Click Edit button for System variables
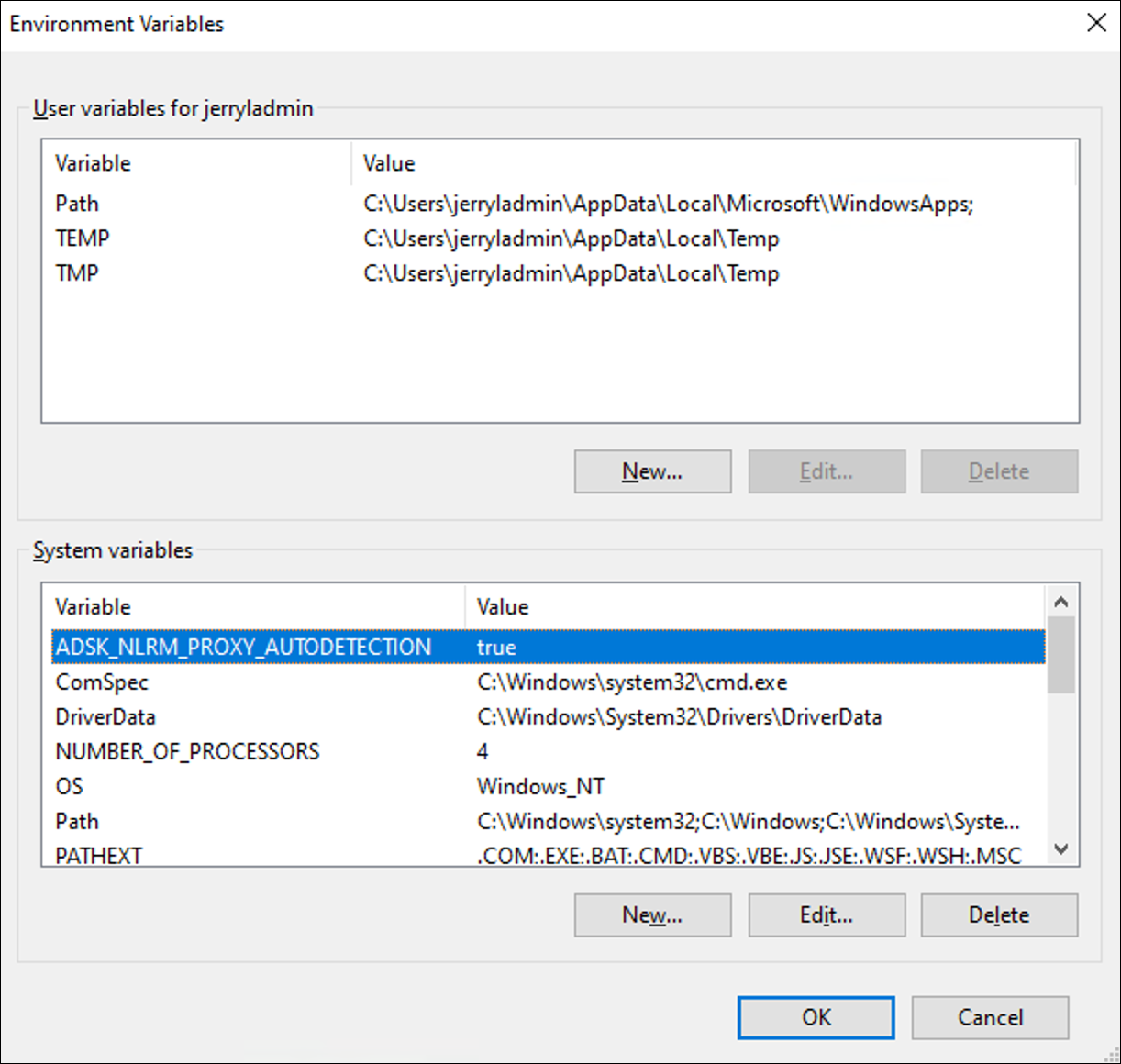The height and width of the screenshot is (1064, 1121). point(826,915)
